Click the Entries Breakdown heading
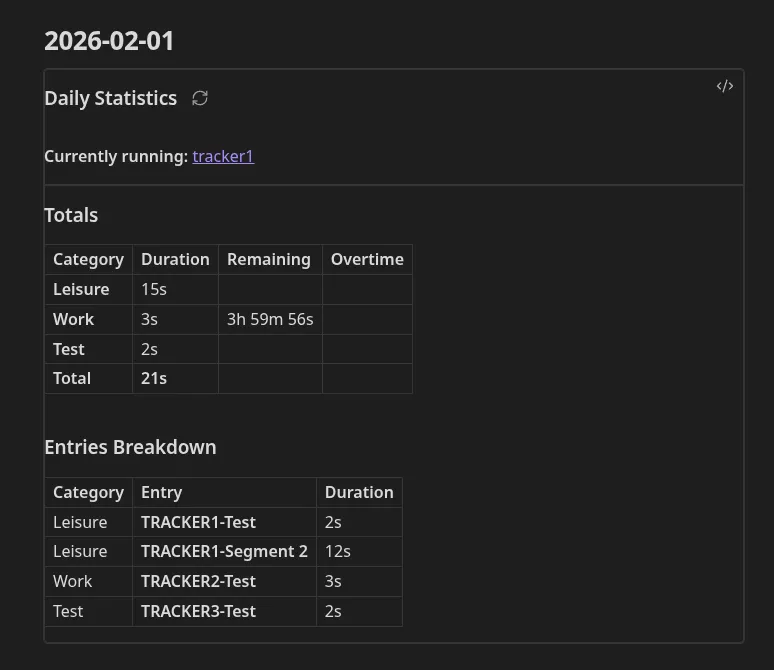Image resolution: width=774 pixels, height=670 pixels. pyautogui.click(x=130, y=447)
